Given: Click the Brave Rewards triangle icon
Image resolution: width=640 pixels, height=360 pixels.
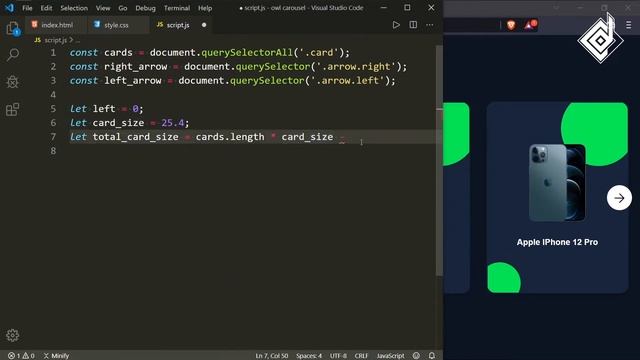Looking at the screenshot, I should [530, 25].
